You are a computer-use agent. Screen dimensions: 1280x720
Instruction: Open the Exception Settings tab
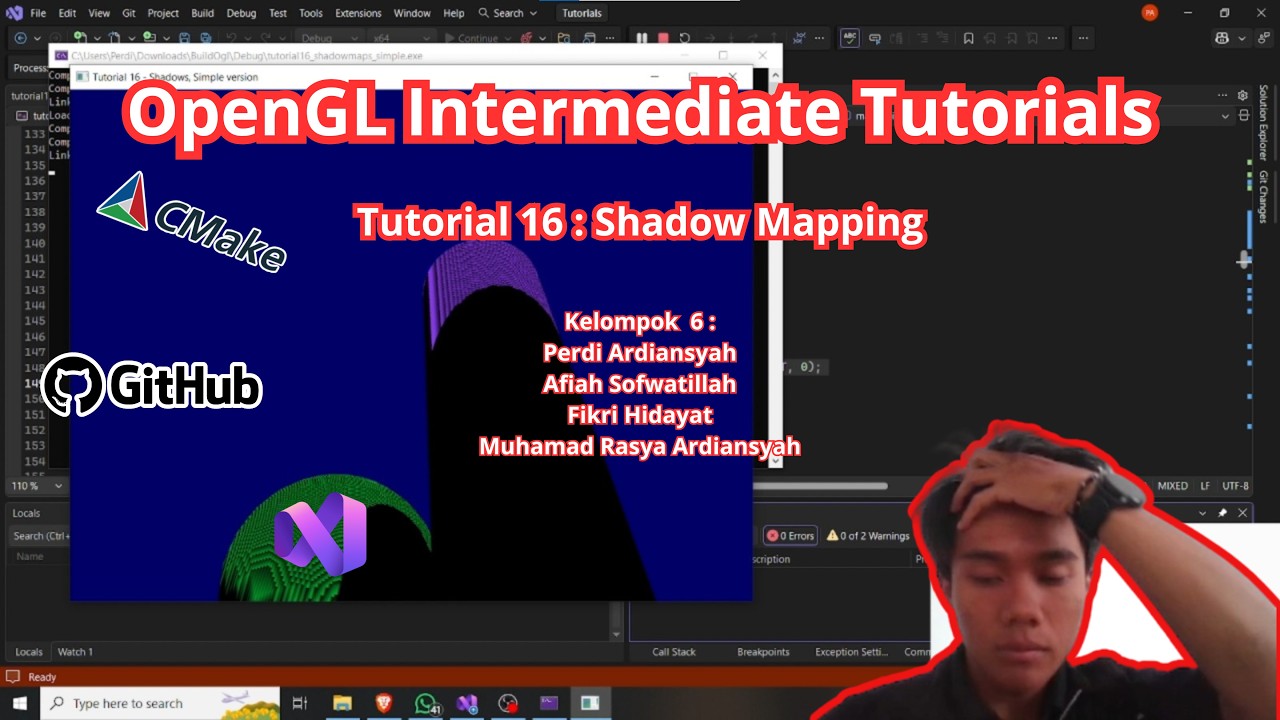[x=851, y=652]
